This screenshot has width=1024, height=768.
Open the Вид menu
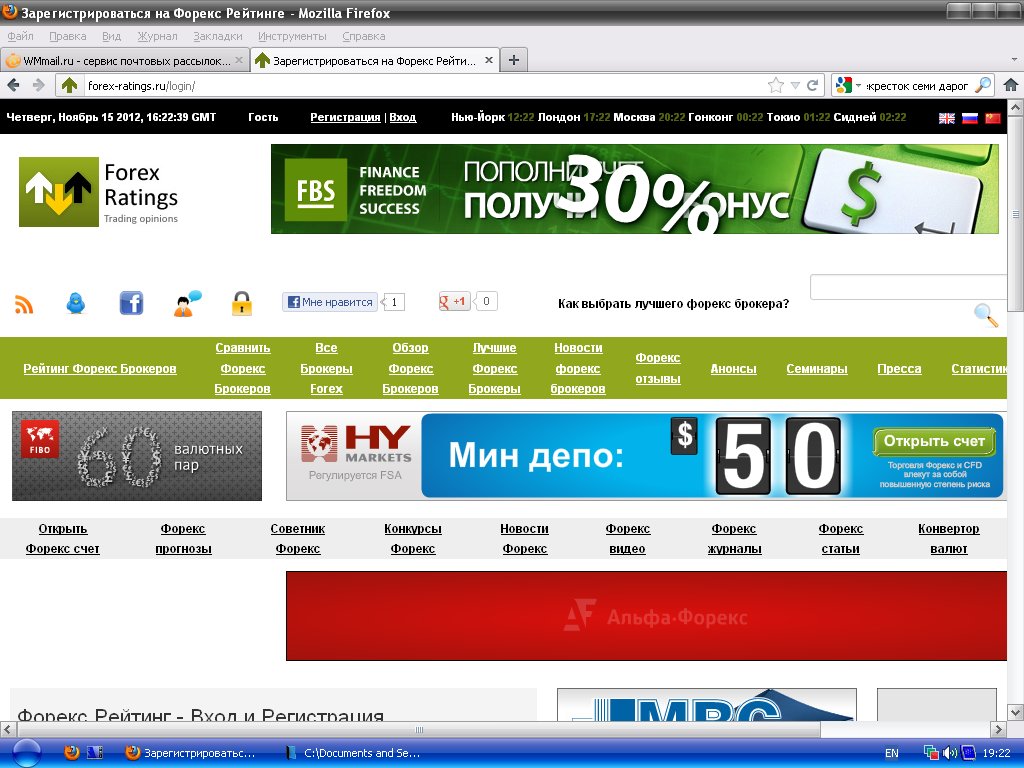point(111,36)
